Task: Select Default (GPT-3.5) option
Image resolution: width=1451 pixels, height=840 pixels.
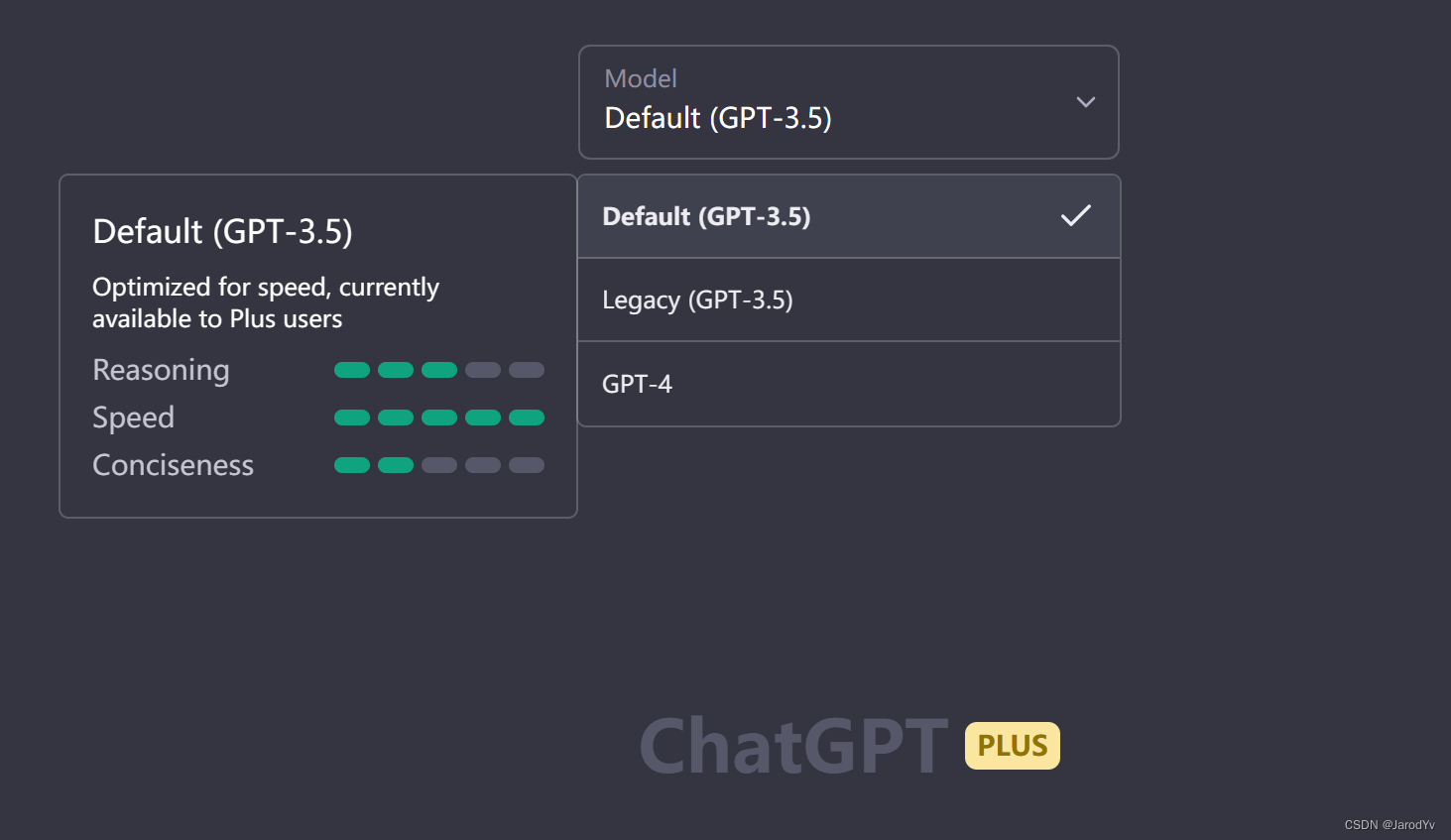Action: pos(706,216)
